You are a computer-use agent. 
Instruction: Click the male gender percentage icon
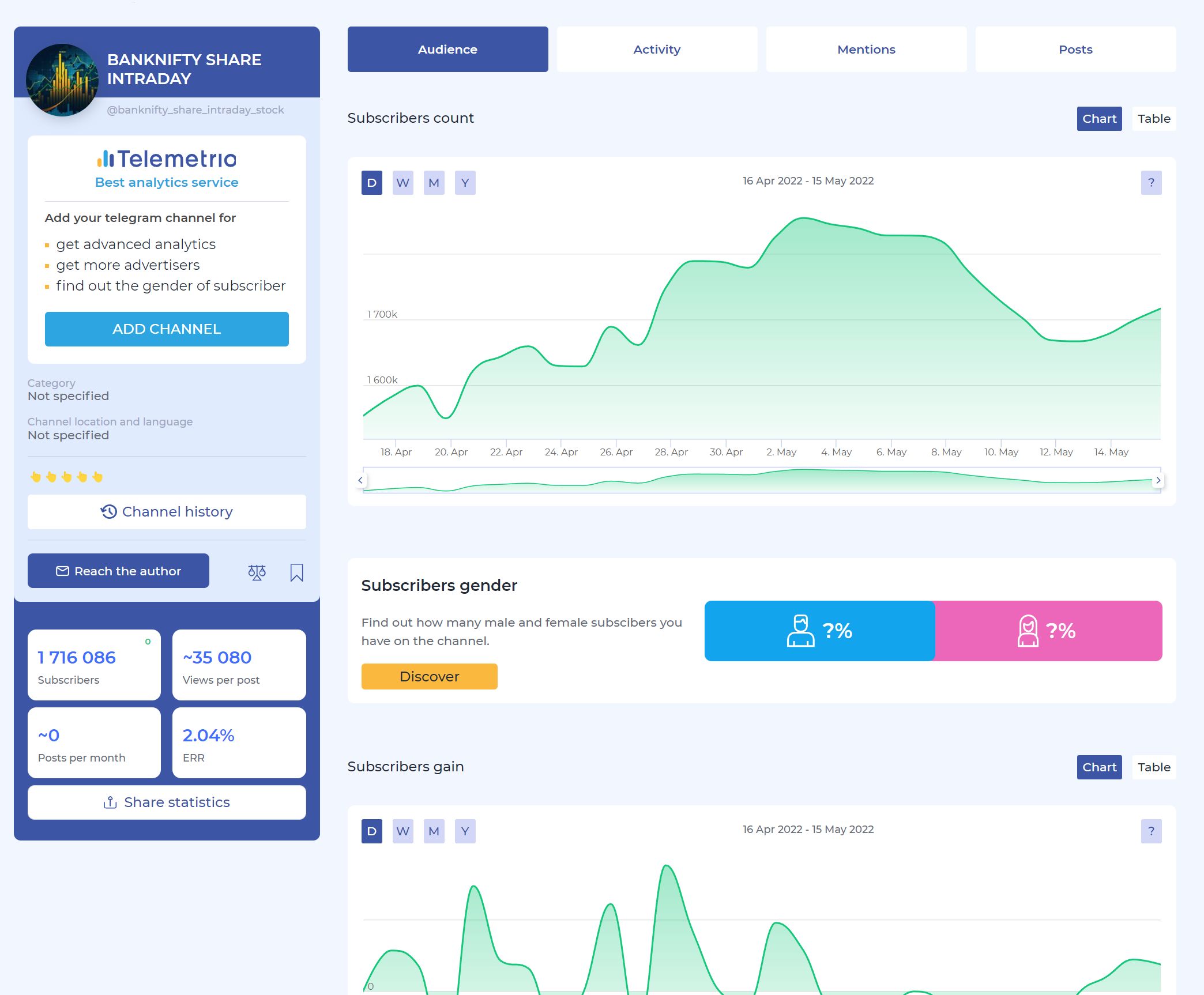(x=800, y=631)
